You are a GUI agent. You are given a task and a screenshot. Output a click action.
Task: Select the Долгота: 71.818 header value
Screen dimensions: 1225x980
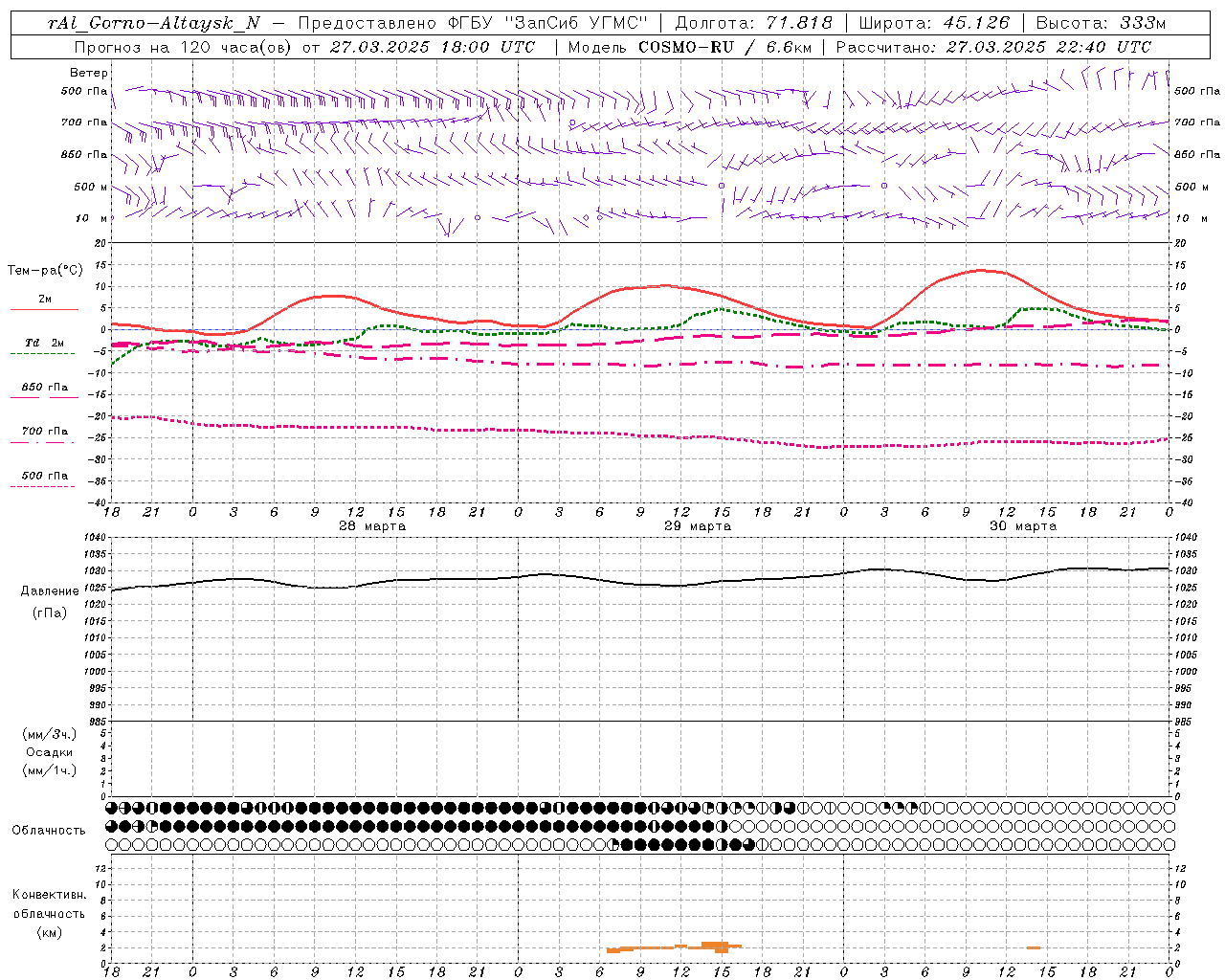coord(753,23)
